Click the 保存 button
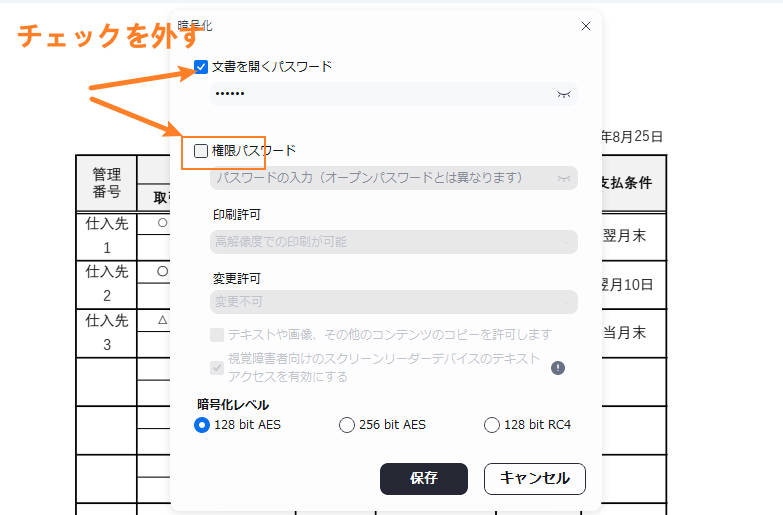 point(424,479)
